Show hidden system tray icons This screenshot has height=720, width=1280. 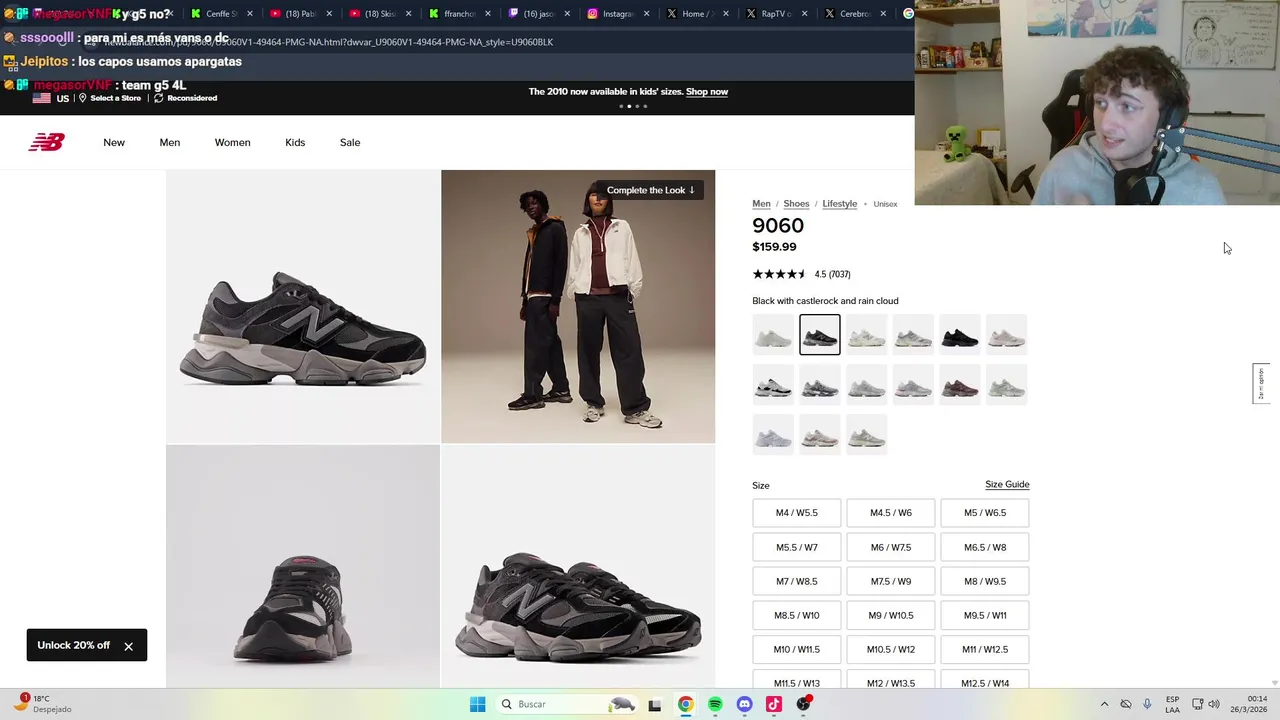(x=1104, y=704)
